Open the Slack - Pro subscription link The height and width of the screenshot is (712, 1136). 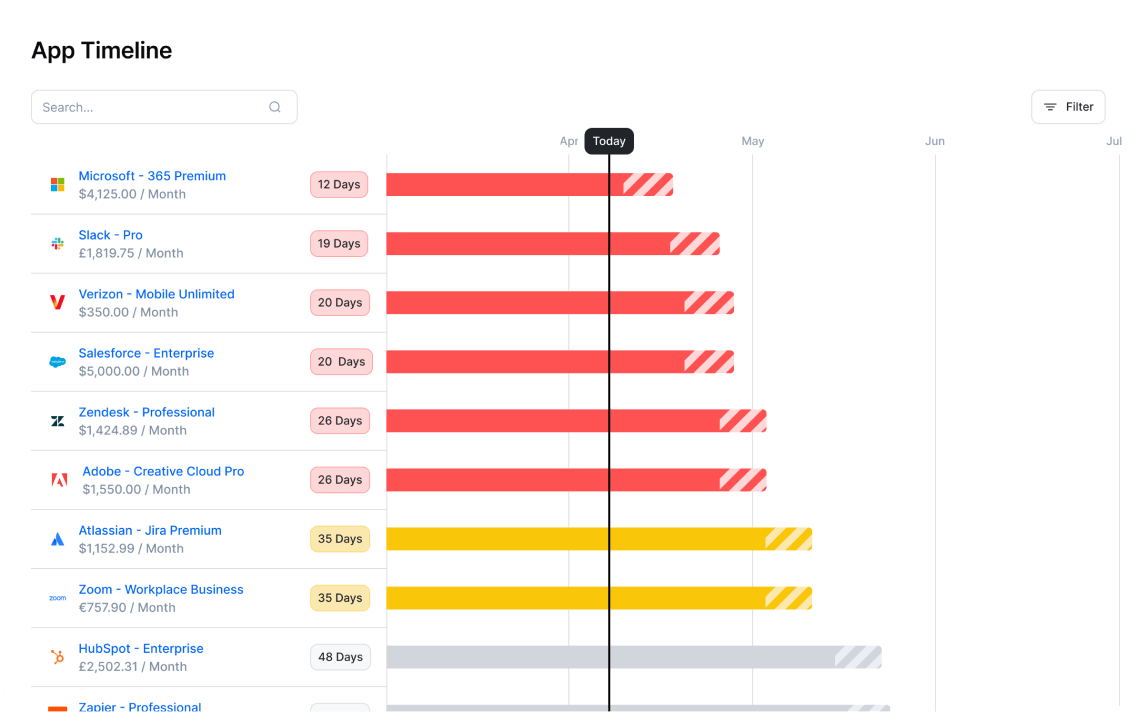(110, 234)
